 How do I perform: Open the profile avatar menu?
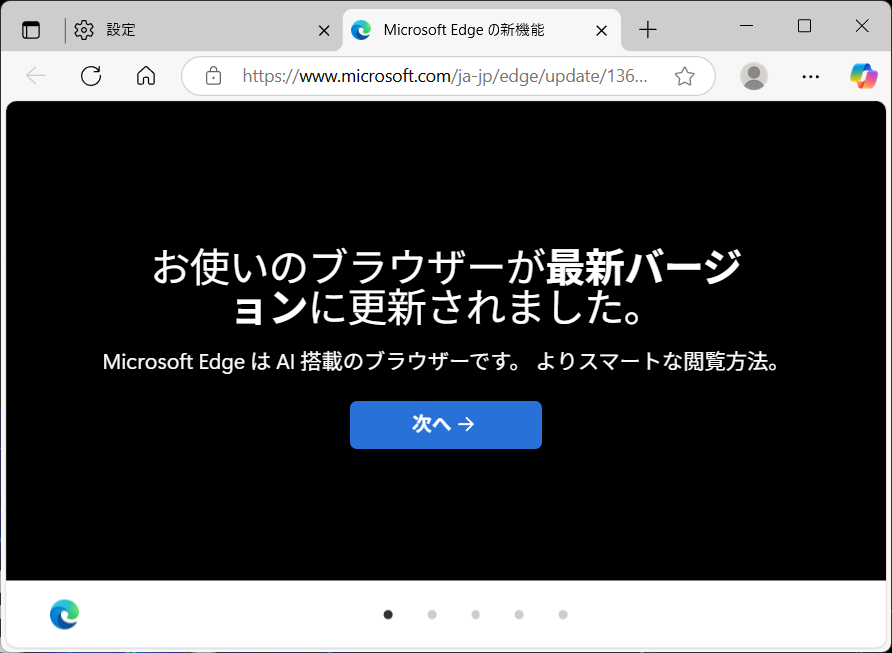coord(754,76)
